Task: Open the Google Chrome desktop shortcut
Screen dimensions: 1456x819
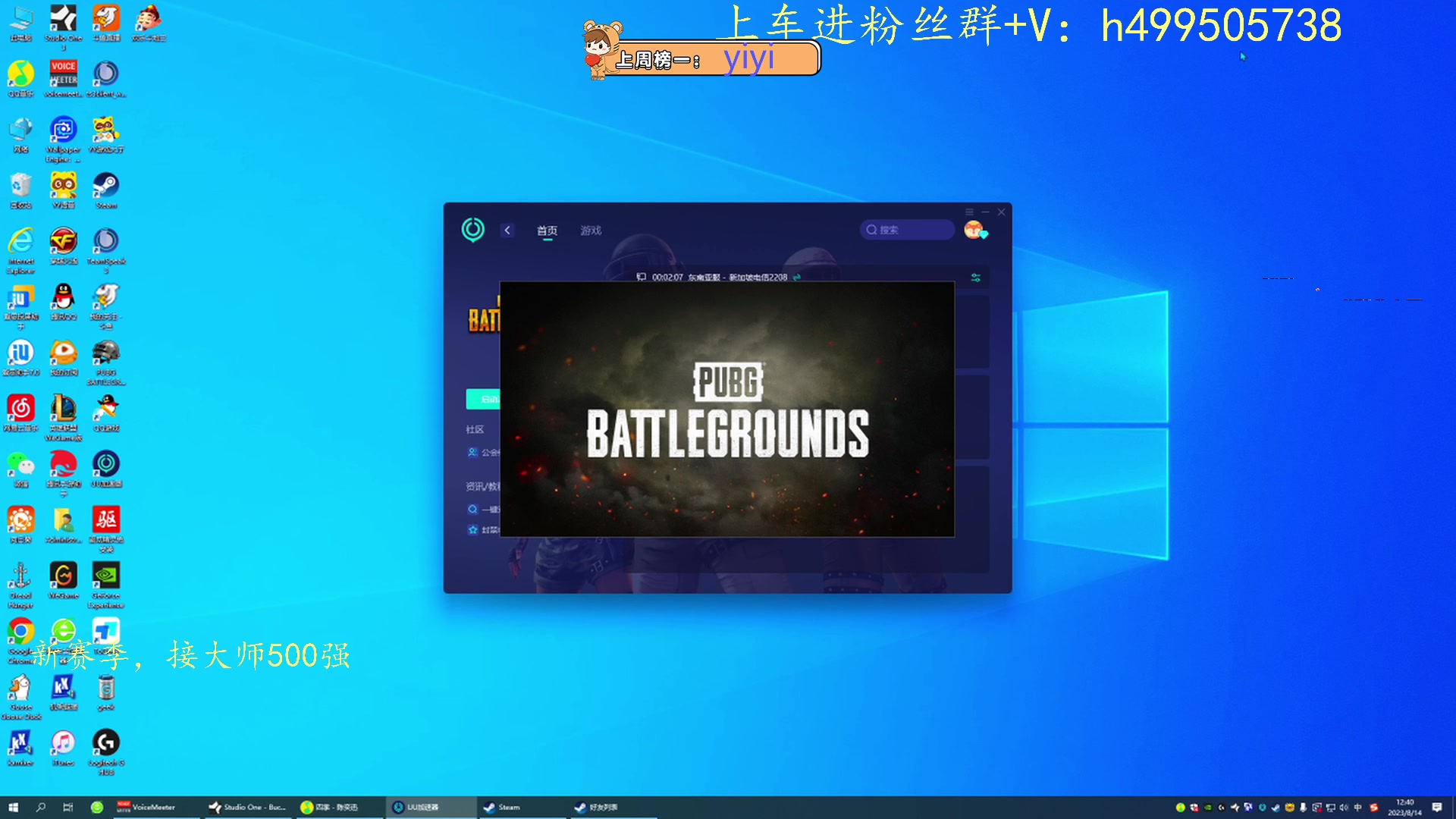Action: coord(20,641)
